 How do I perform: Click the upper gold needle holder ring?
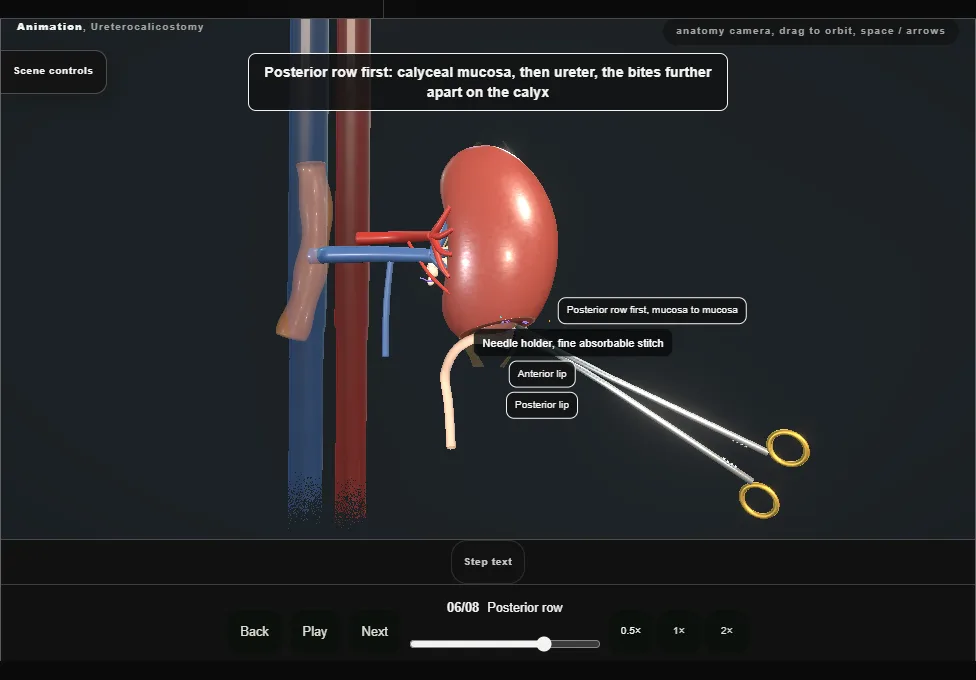tap(788, 448)
